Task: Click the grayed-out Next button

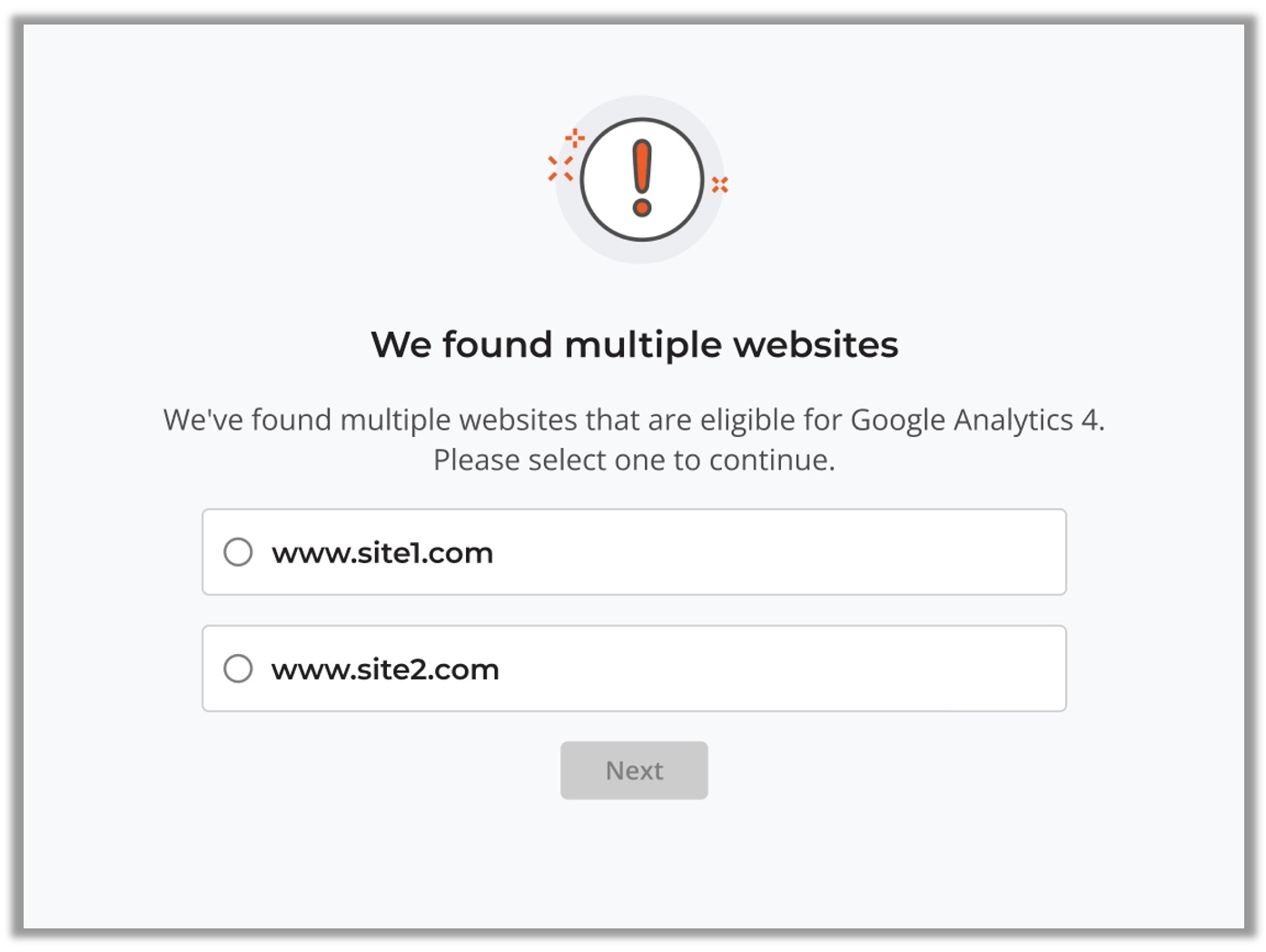Action: [634, 770]
